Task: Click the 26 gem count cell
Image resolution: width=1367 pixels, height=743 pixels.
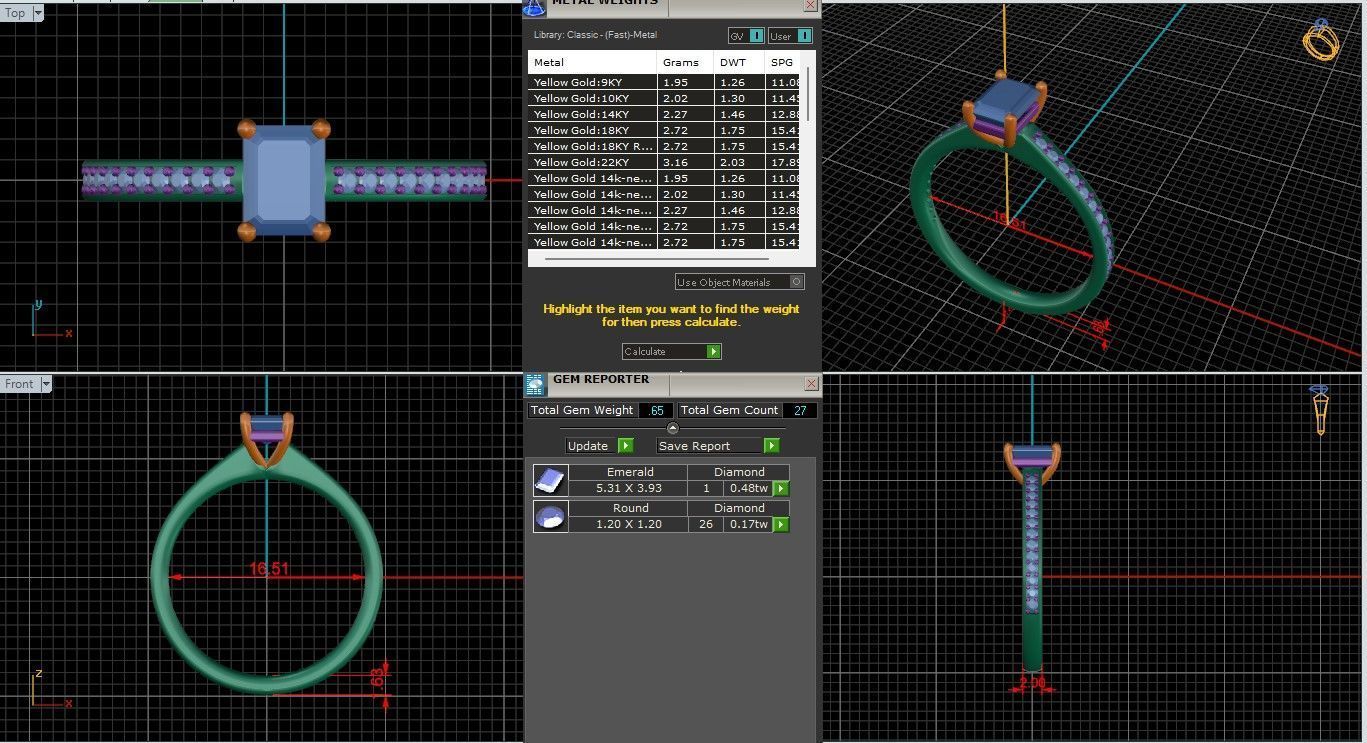Action: [x=706, y=525]
